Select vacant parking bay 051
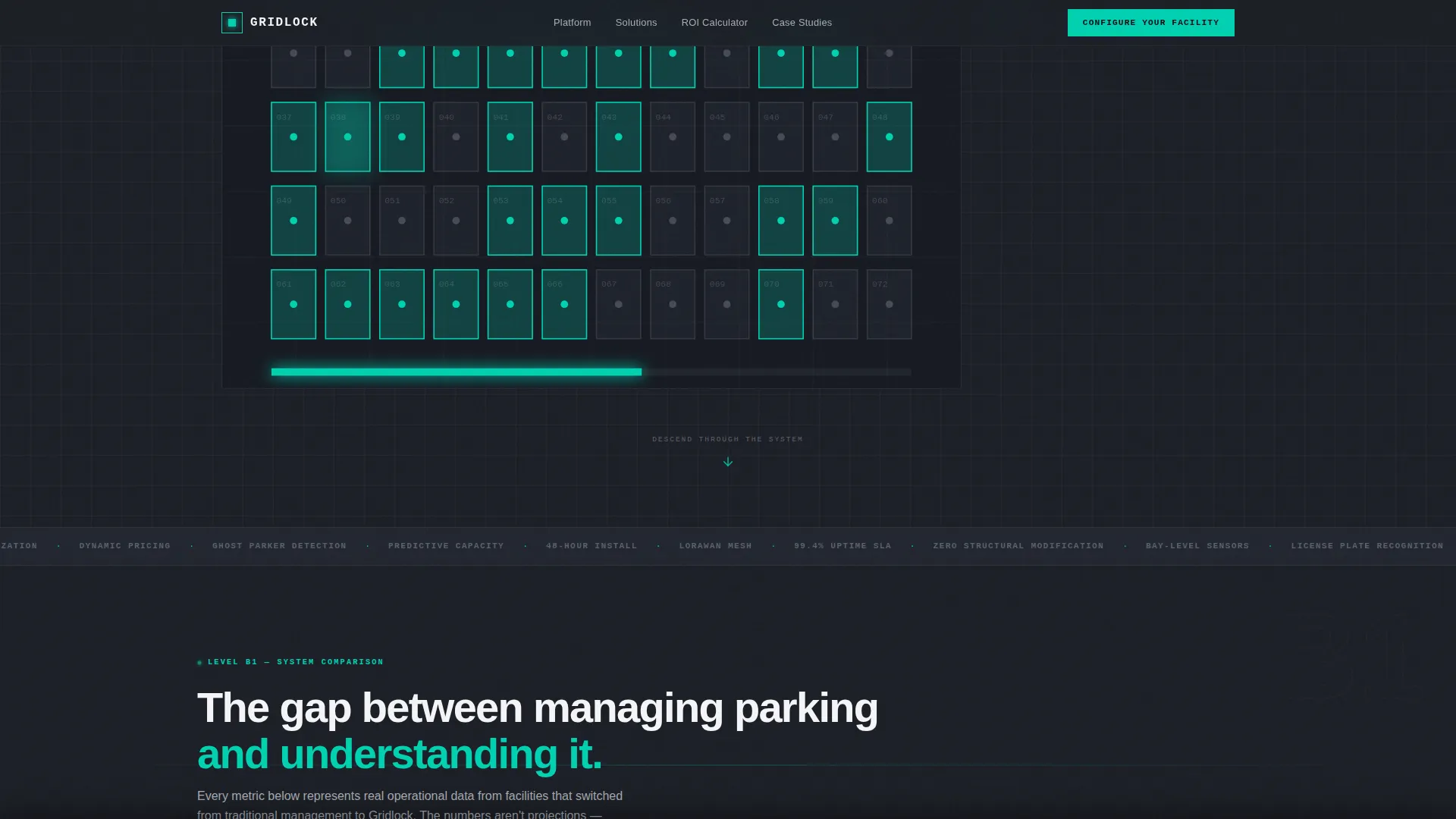The image size is (1456, 819). click(402, 221)
